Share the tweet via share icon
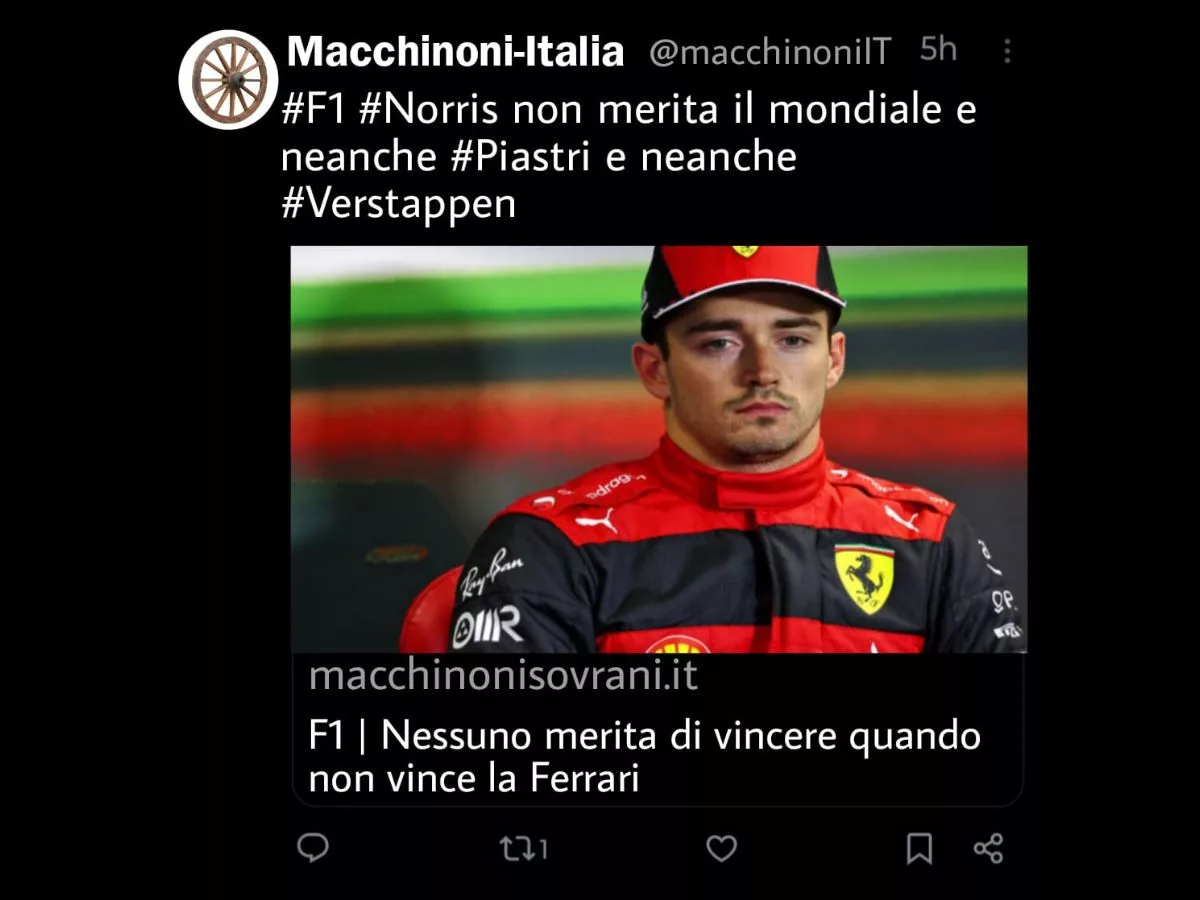This screenshot has height=900, width=1200. tap(988, 849)
